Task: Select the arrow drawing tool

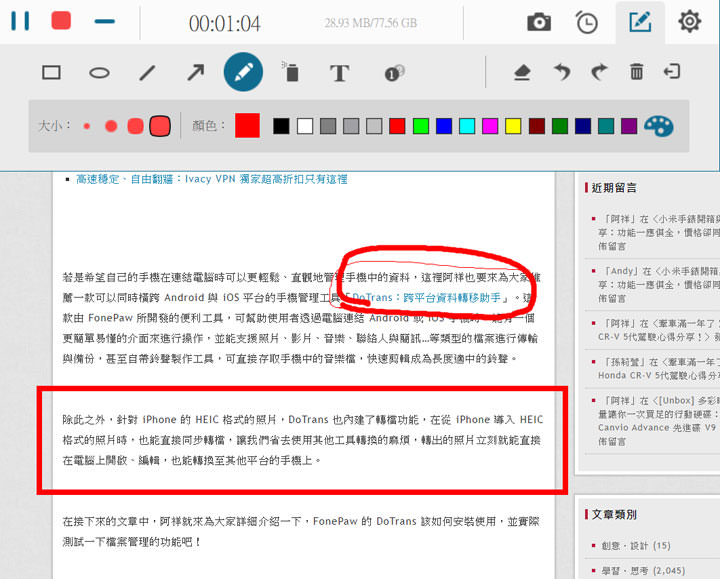Action: [x=196, y=73]
